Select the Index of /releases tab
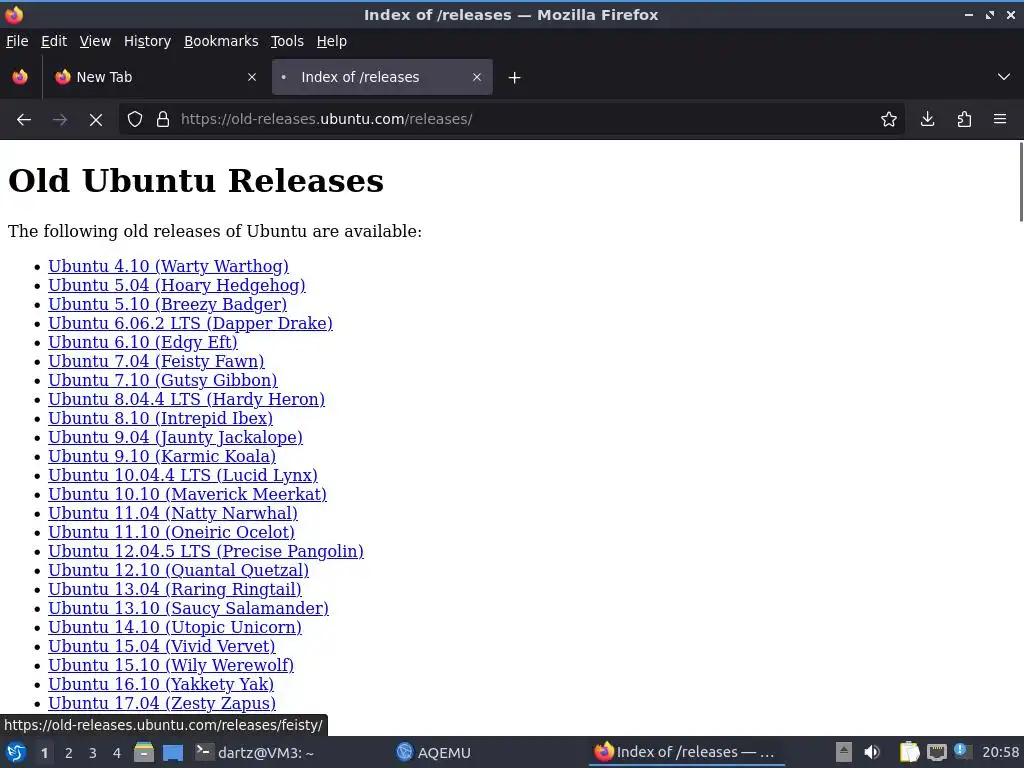1024x768 pixels. [x=382, y=77]
